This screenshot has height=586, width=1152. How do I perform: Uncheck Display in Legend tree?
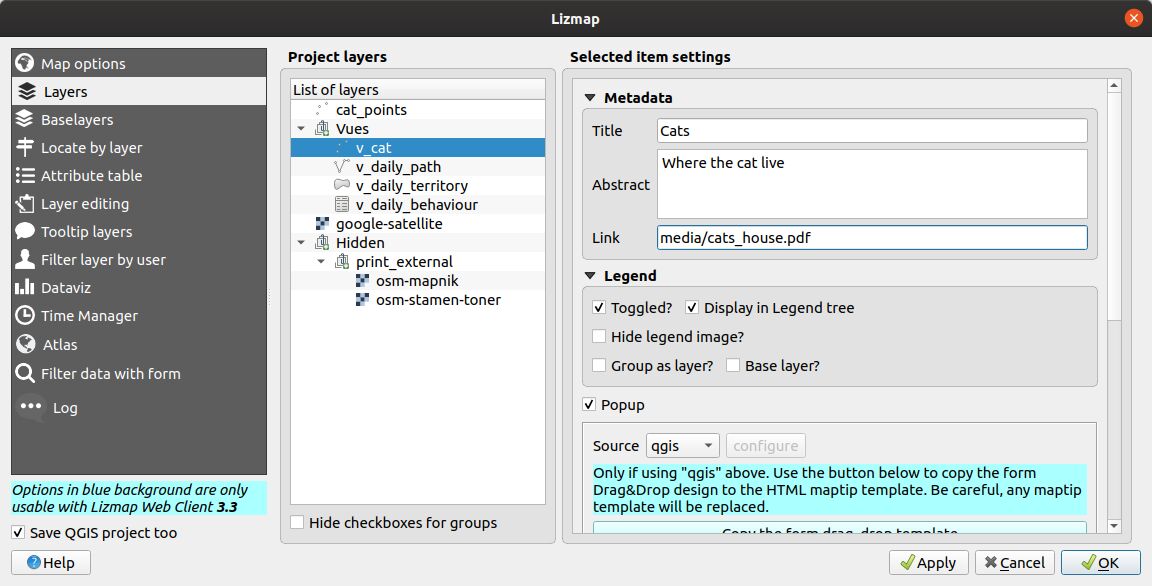691,308
